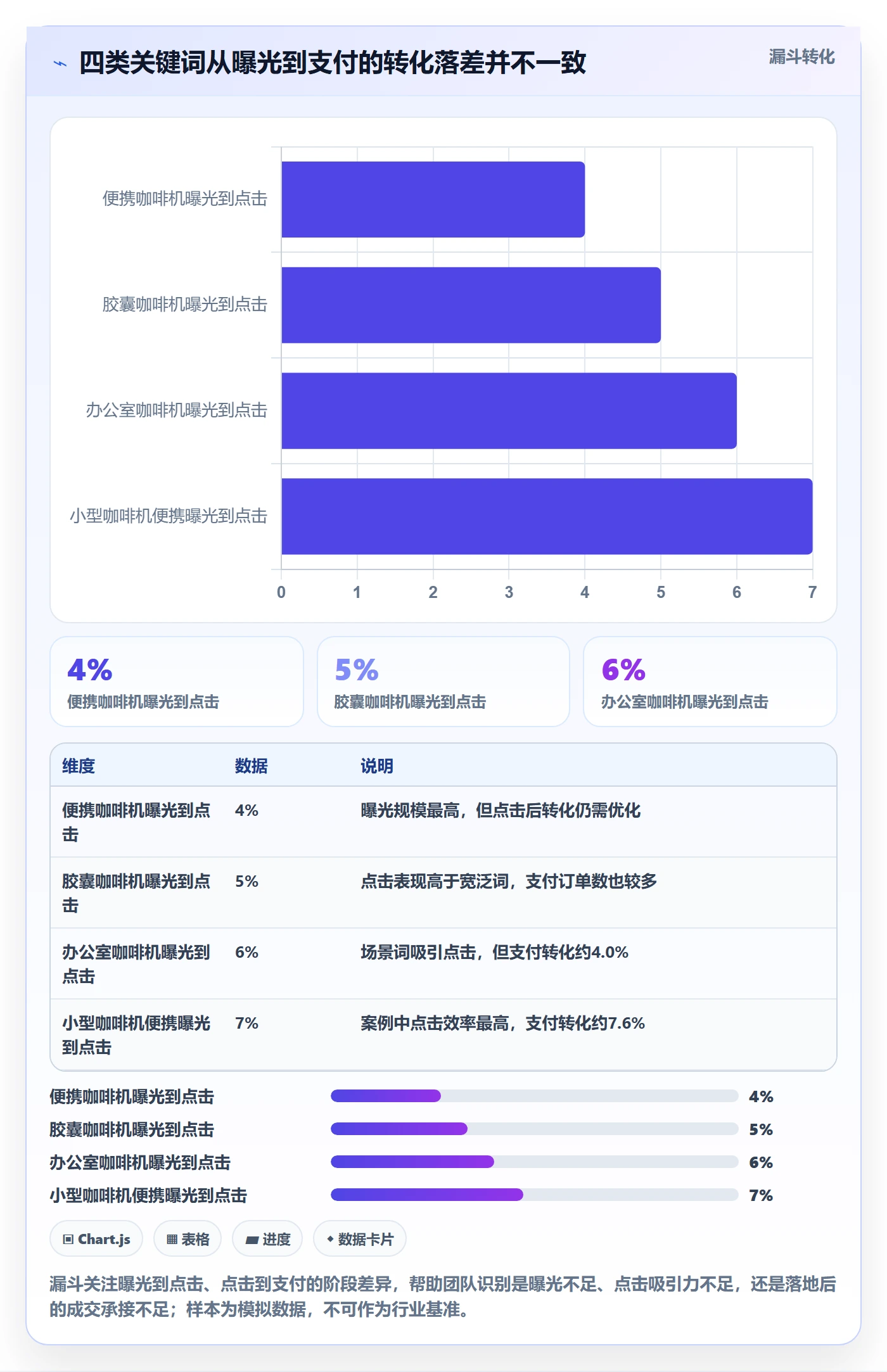
Task: Click the x-axis tick label 7
Action: (x=812, y=592)
